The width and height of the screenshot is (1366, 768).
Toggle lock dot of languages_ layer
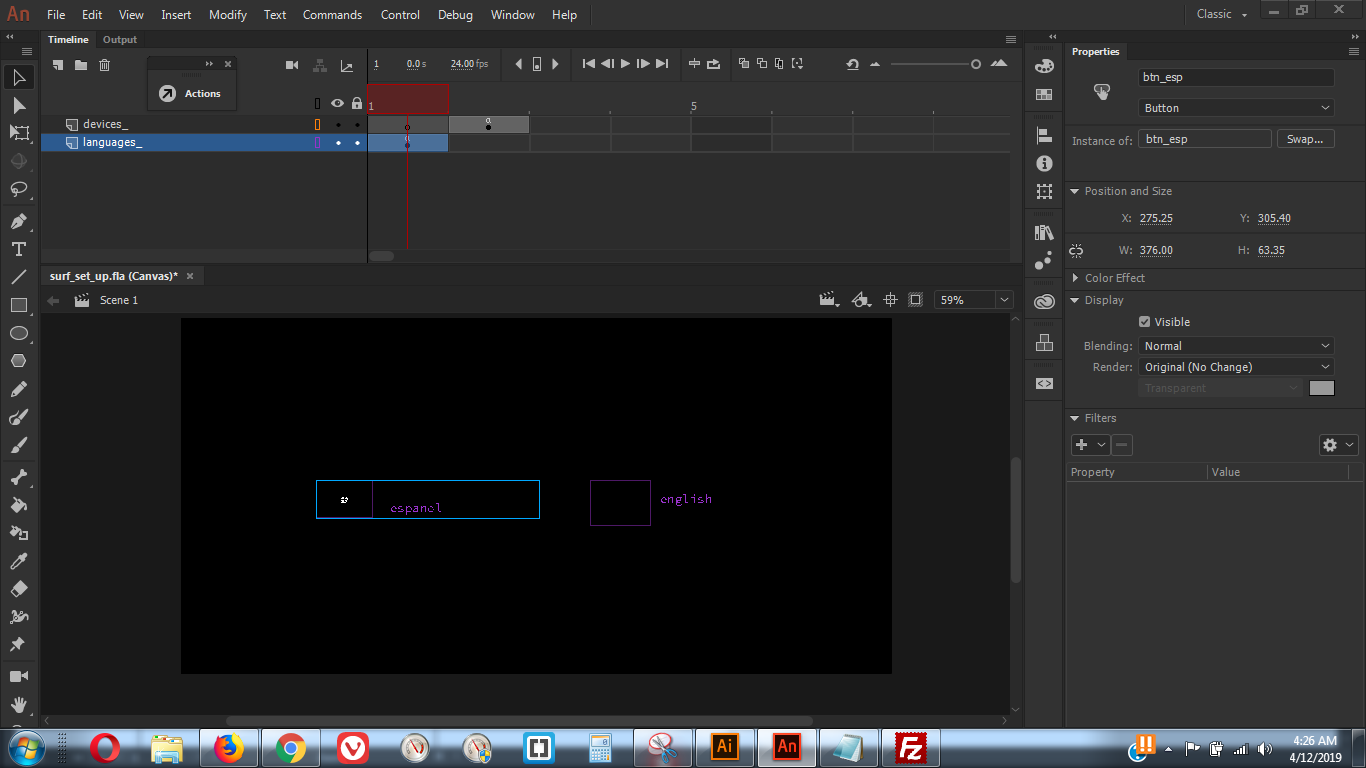(357, 143)
